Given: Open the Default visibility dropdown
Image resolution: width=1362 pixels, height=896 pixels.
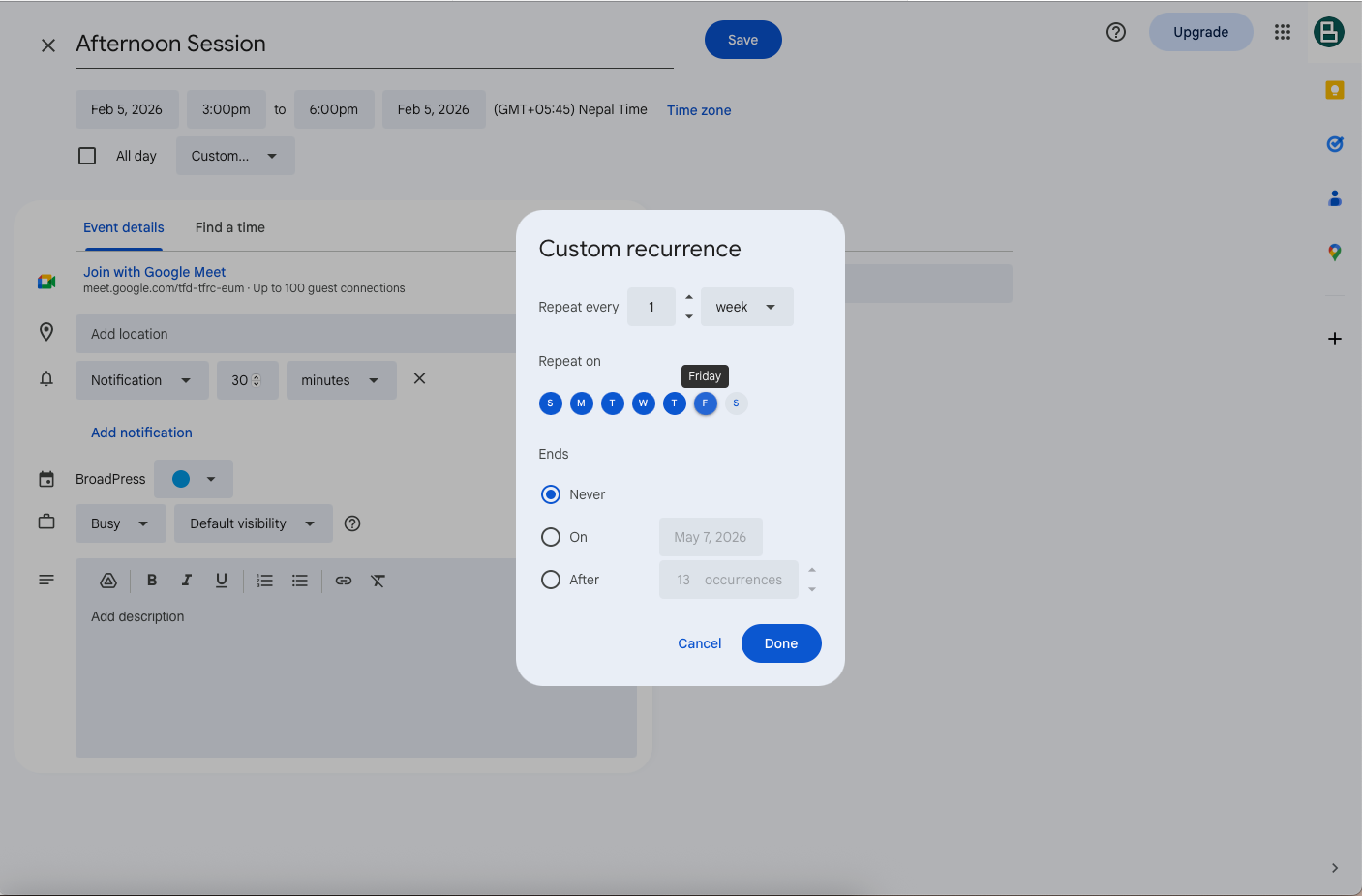Looking at the screenshot, I should coord(253,523).
